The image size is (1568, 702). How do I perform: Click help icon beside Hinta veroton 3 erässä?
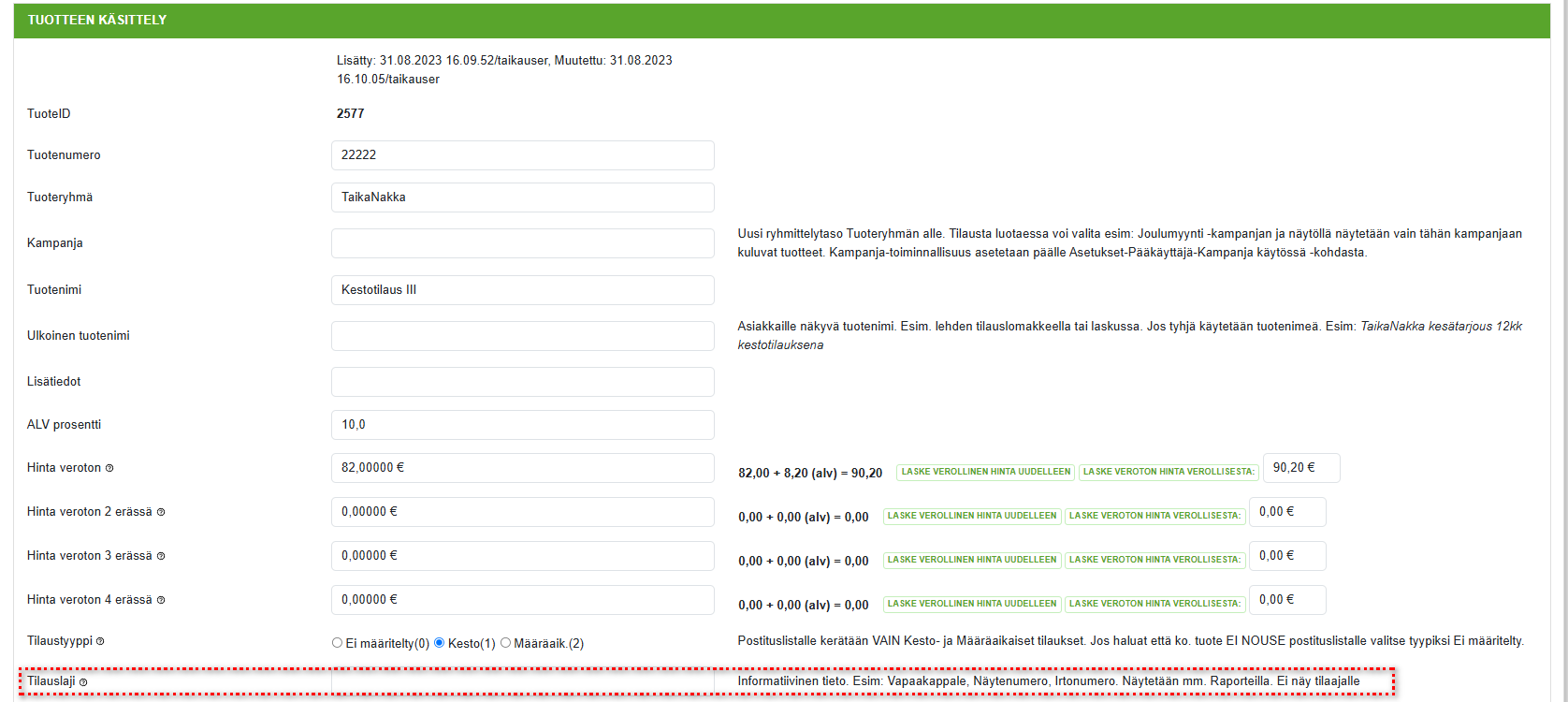click(161, 556)
